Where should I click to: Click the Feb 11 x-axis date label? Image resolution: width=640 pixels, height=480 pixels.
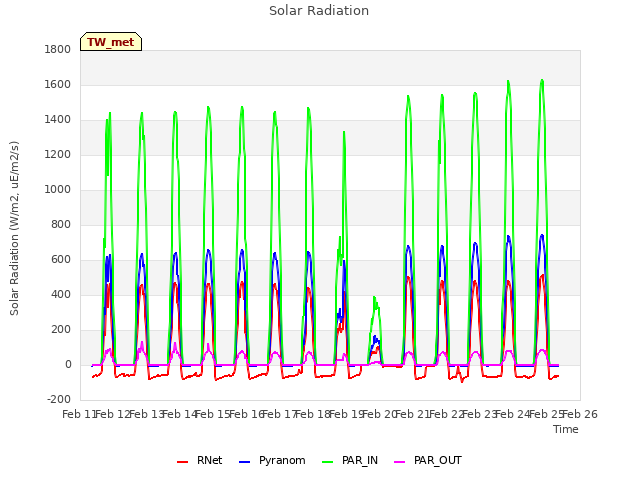click(x=79, y=414)
